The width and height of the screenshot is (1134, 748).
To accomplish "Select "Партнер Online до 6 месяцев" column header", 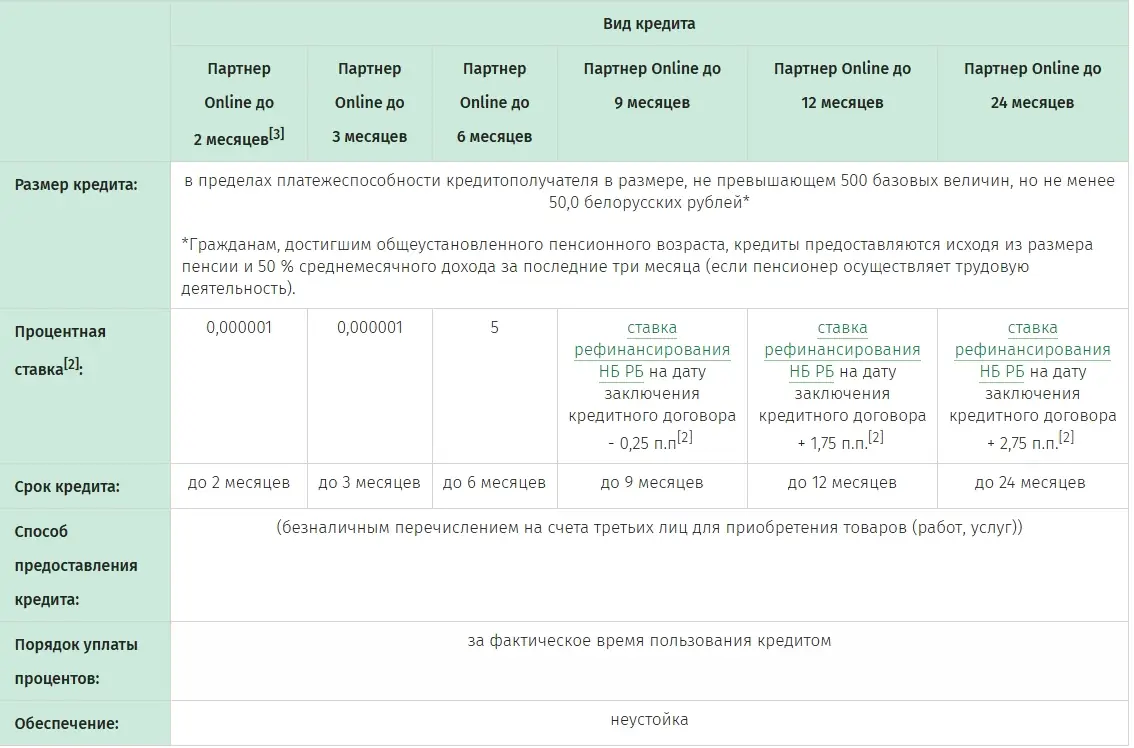I will [x=494, y=102].
